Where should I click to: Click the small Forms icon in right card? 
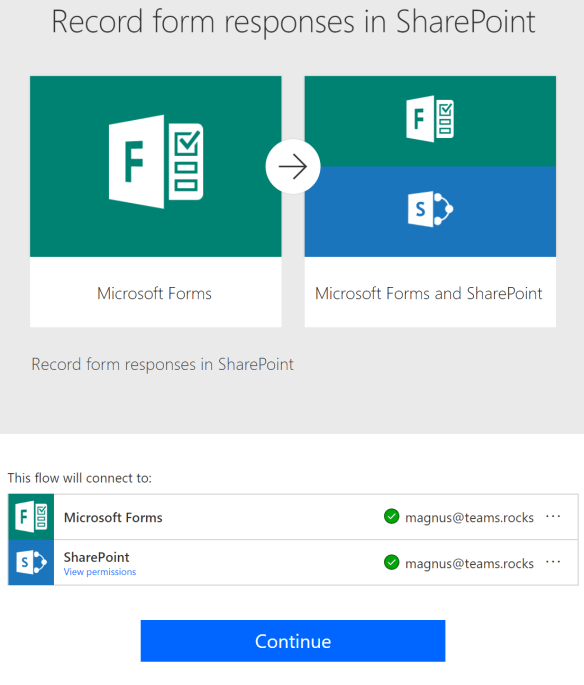click(430, 118)
